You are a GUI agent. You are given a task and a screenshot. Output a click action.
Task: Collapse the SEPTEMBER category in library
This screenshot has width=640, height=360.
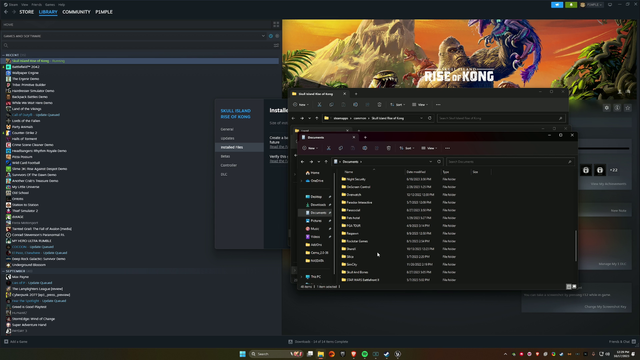coord(4,271)
